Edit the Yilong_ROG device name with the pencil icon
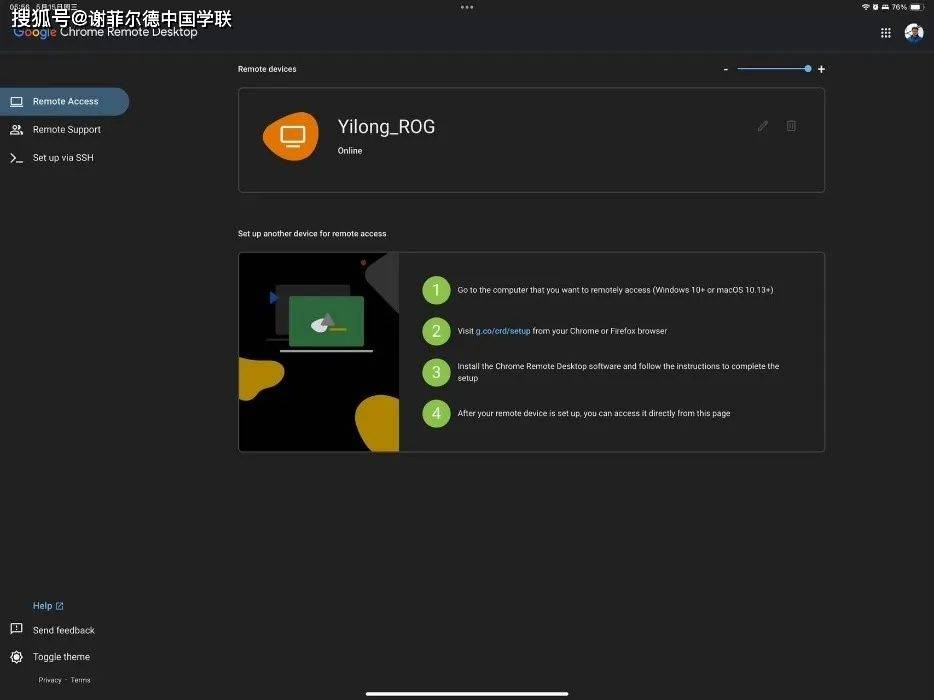The image size is (934, 700). (x=762, y=126)
